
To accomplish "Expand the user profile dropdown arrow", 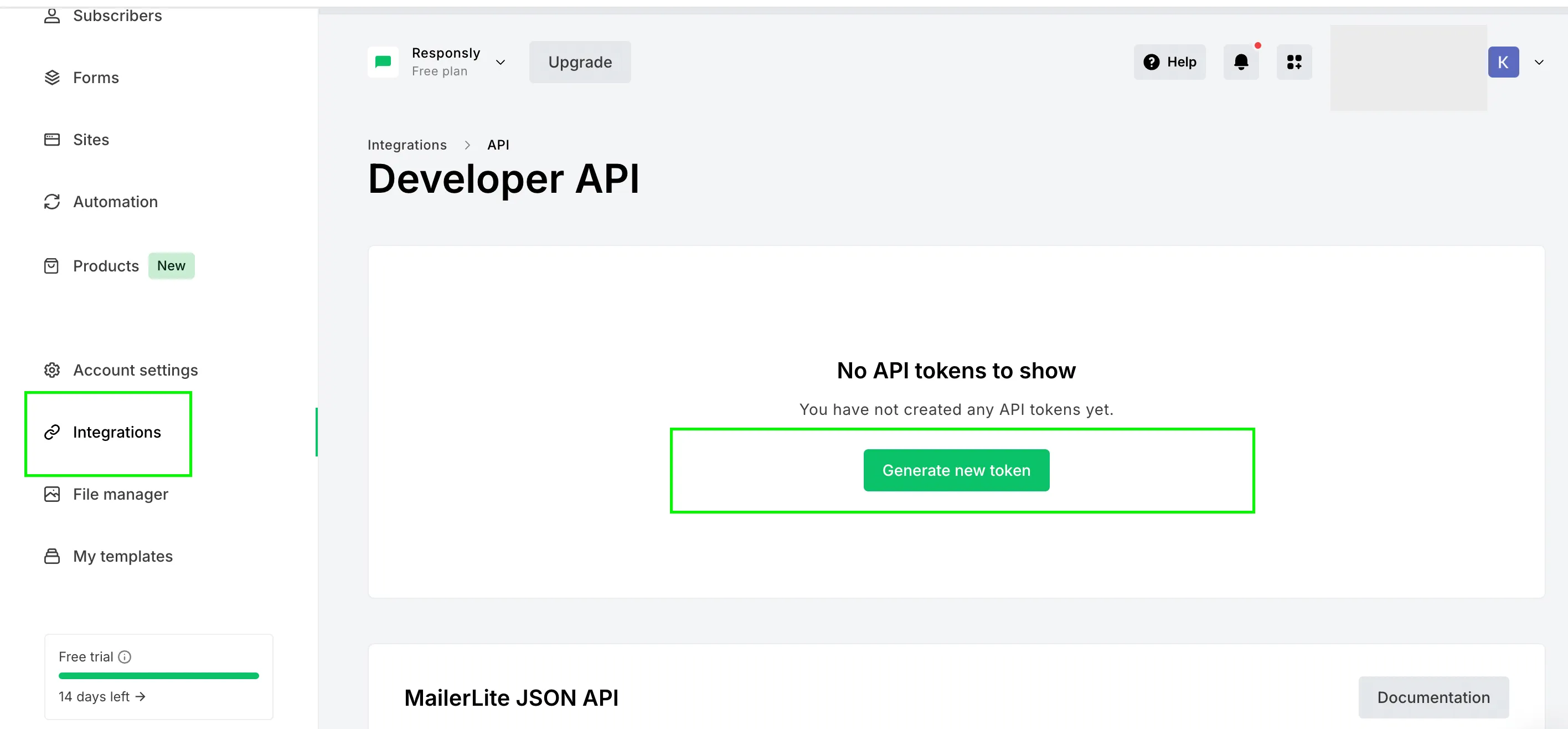I will [1539, 62].
